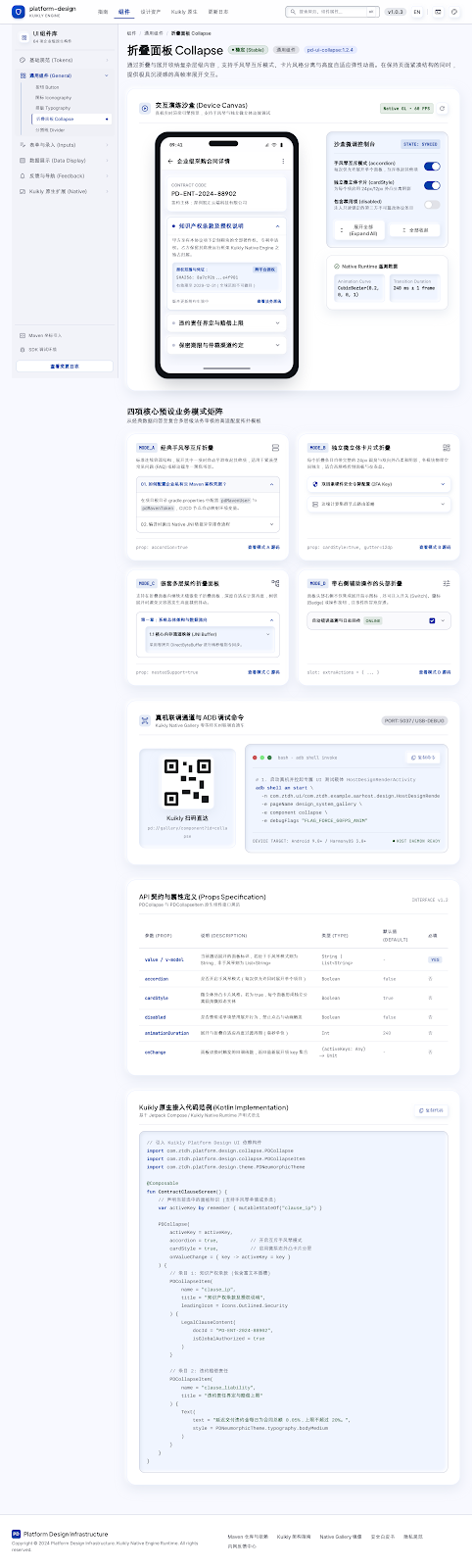This screenshot has height=1568, width=472.
Task: Click the Native Runtime monitor icon
Action: point(336,266)
